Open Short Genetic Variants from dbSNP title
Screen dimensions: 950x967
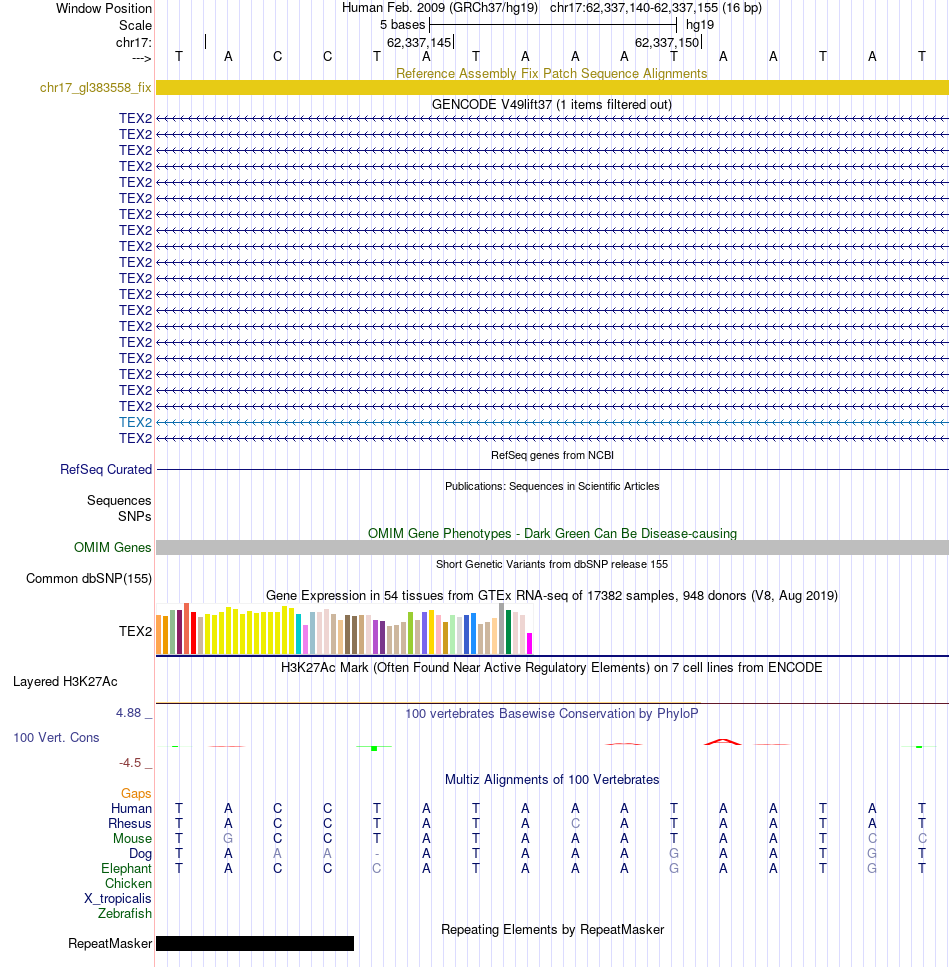click(552, 564)
